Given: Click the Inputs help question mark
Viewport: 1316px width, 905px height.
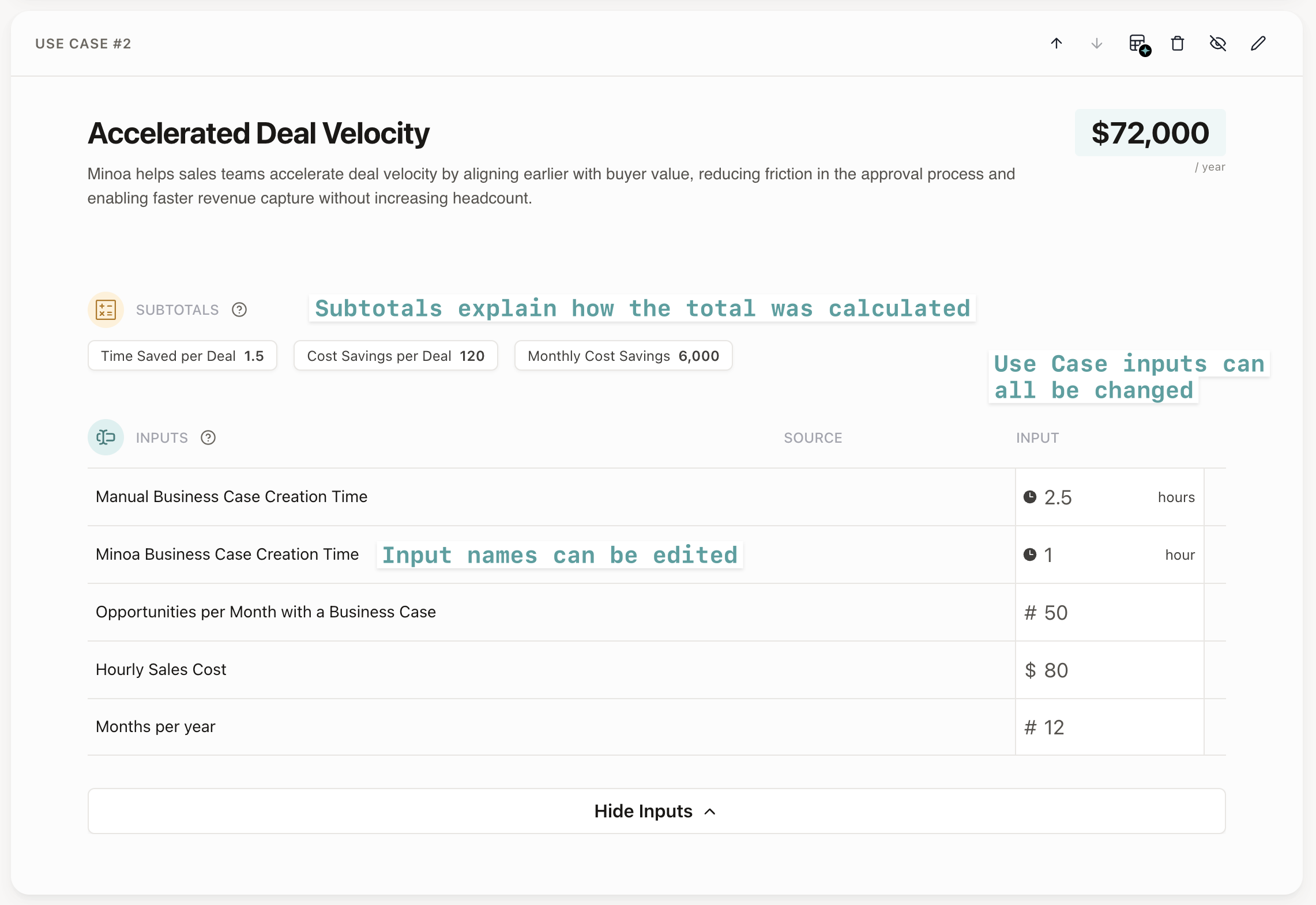Looking at the screenshot, I should pos(208,438).
